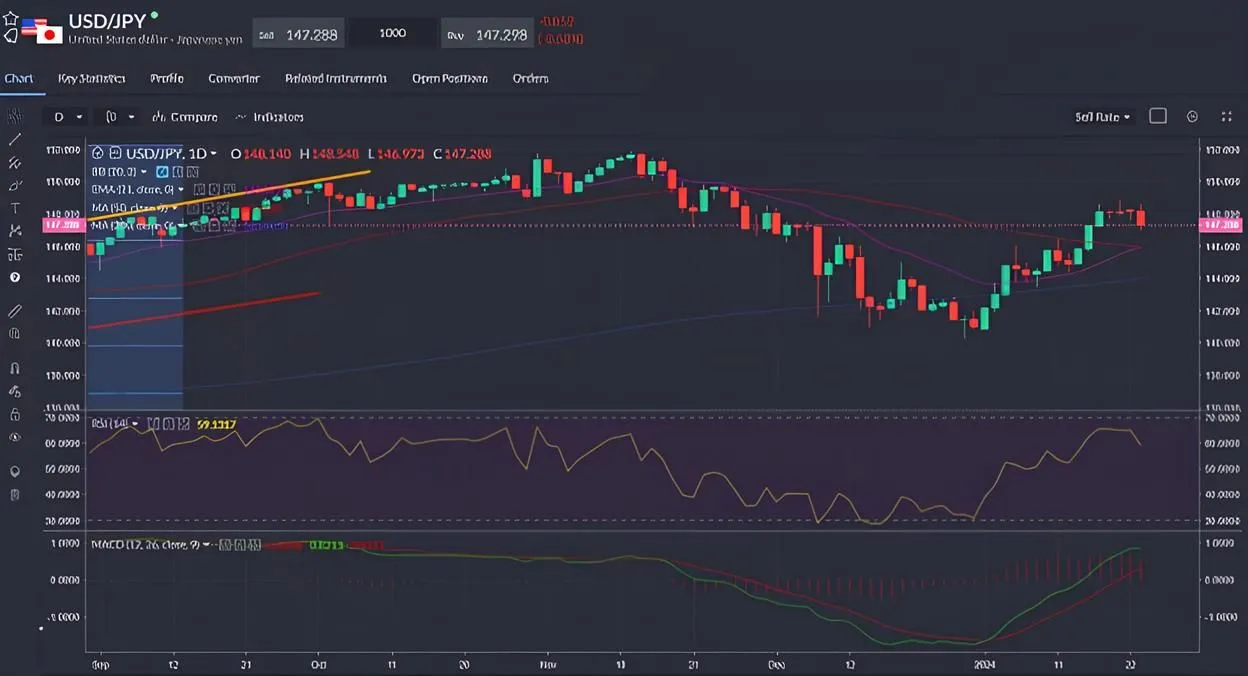Screen dimensions: 1248x676
Task: Toggle magnet mode in the drawing toolbar
Action: click(x=15, y=368)
